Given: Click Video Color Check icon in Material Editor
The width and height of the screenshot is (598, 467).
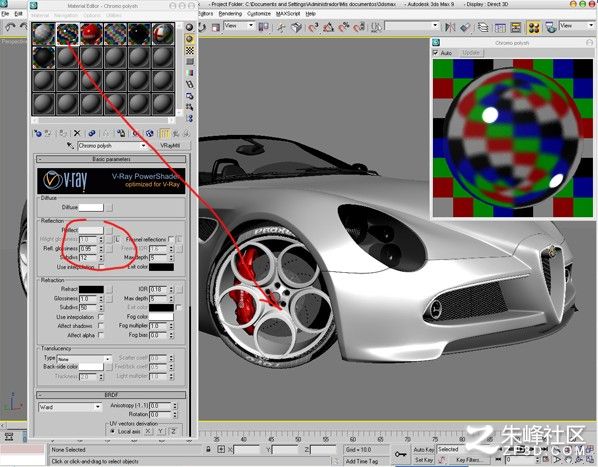Looking at the screenshot, I should click(190, 73).
